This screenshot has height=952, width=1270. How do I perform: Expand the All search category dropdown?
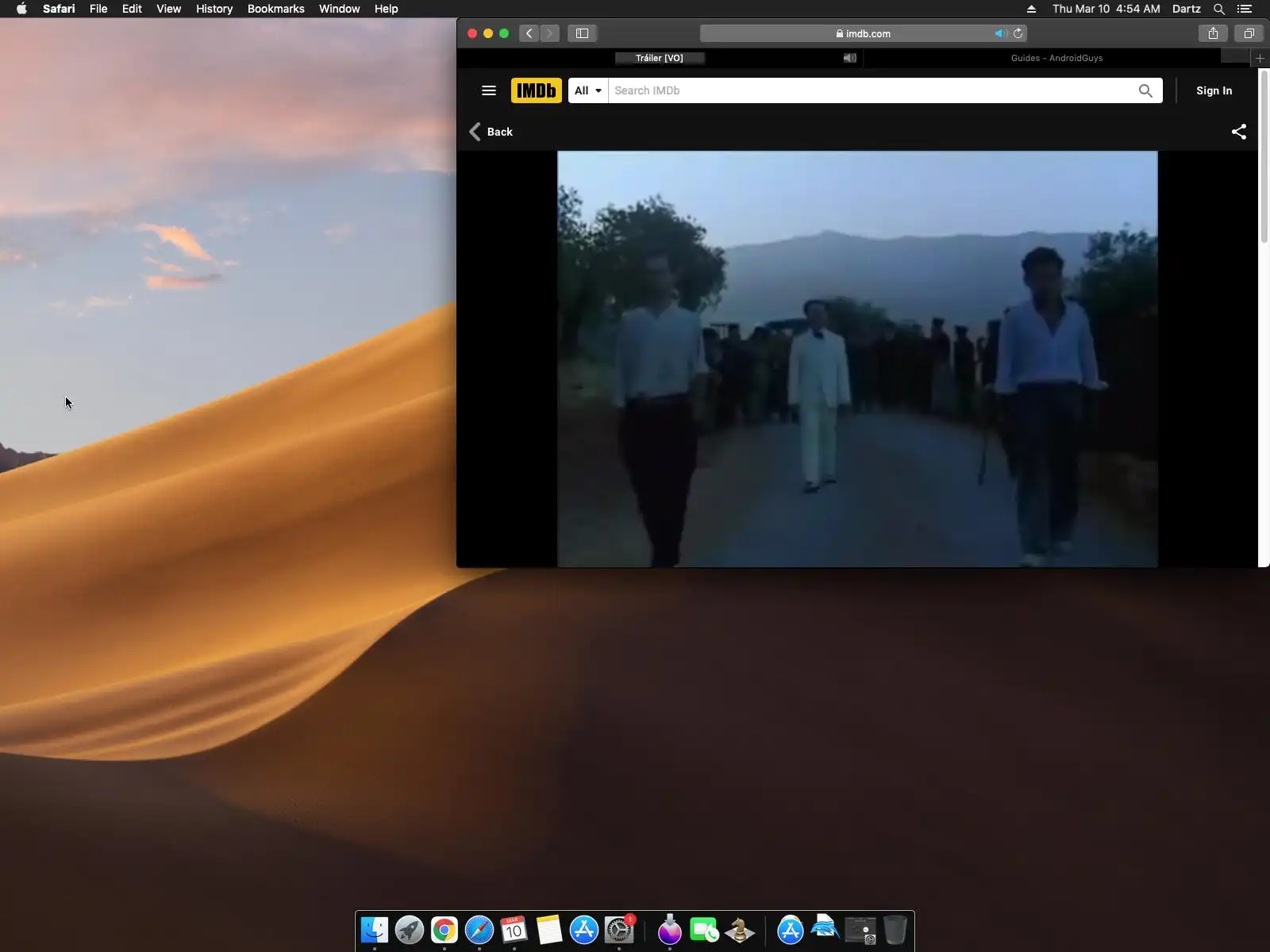(588, 90)
